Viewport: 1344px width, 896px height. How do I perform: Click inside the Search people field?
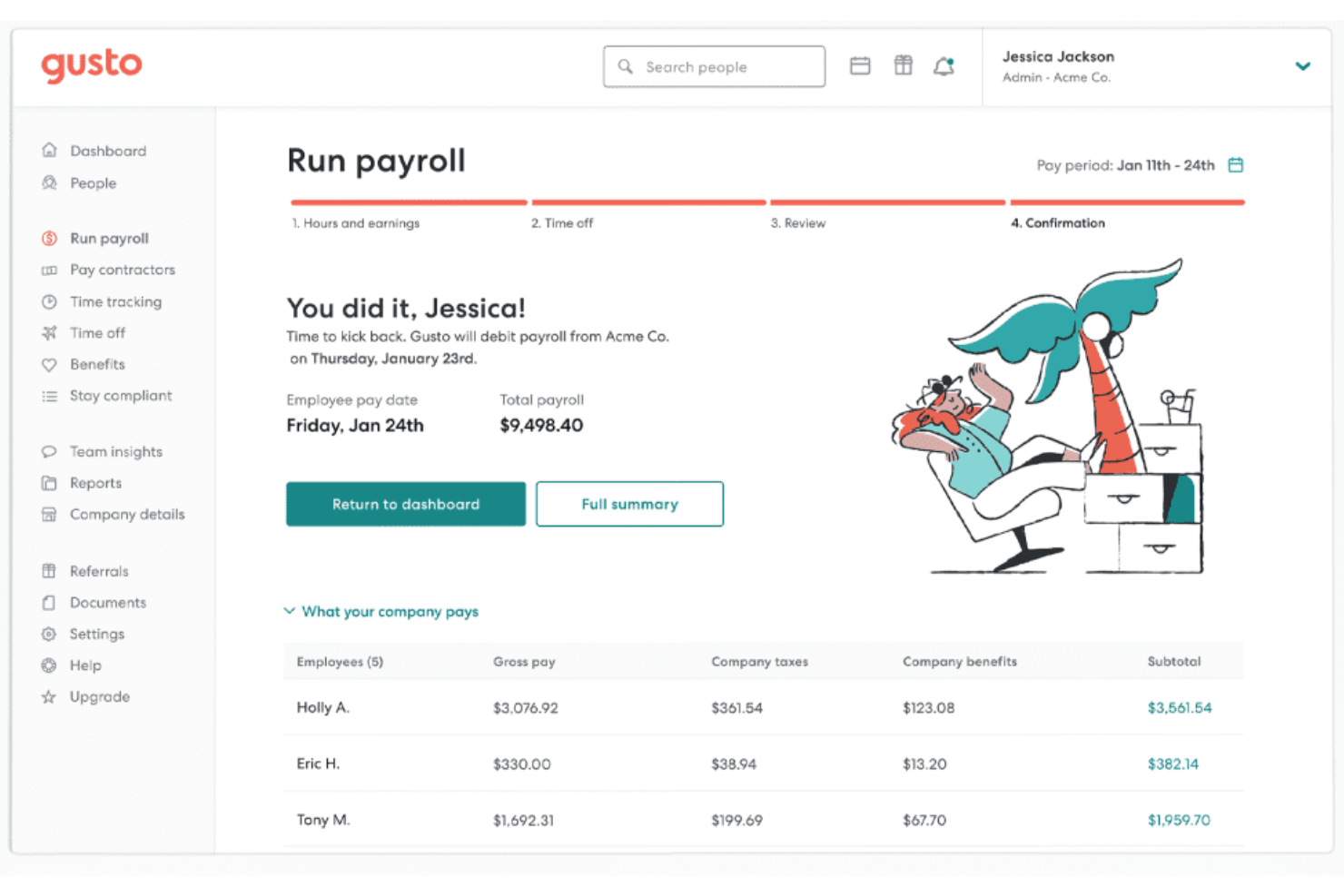[x=714, y=66]
